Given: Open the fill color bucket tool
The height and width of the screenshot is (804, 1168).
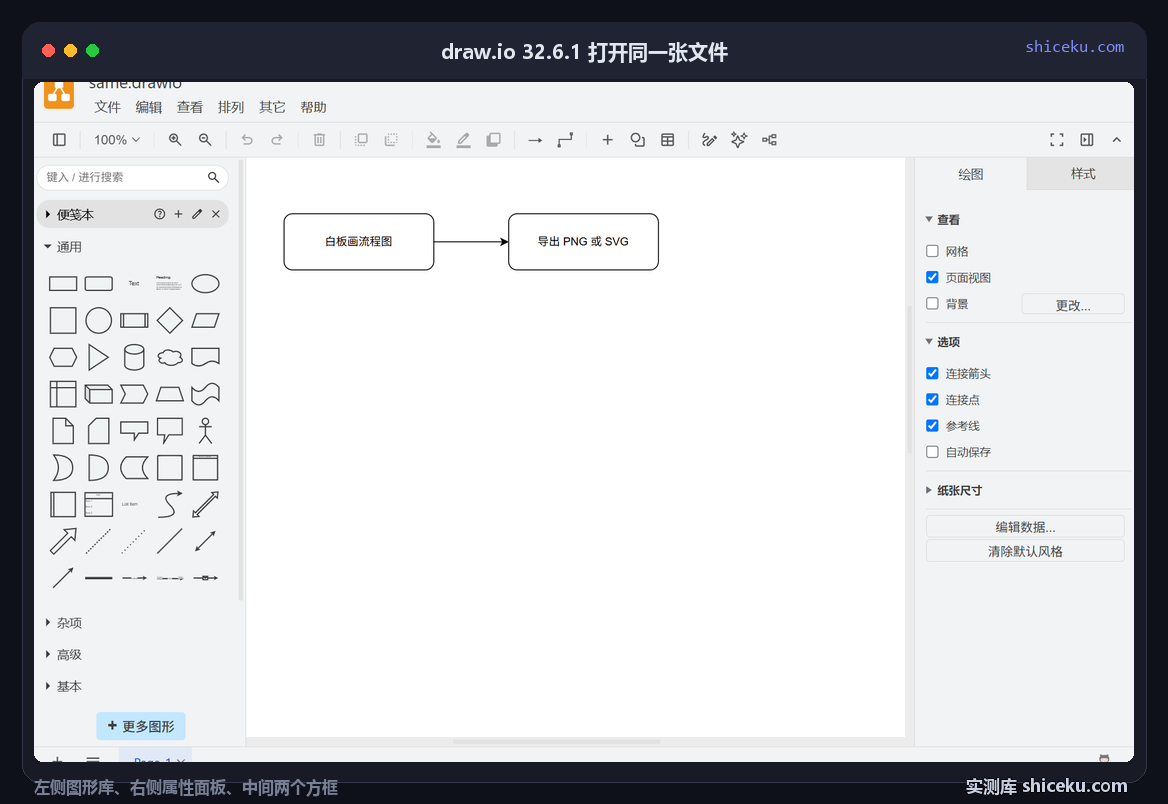Looking at the screenshot, I should pos(433,140).
